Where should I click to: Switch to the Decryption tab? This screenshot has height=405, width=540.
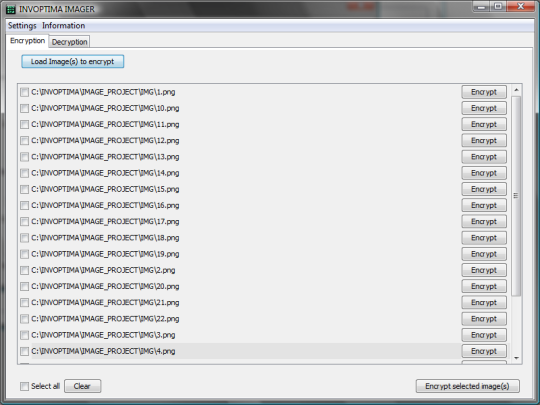(x=69, y=42)
